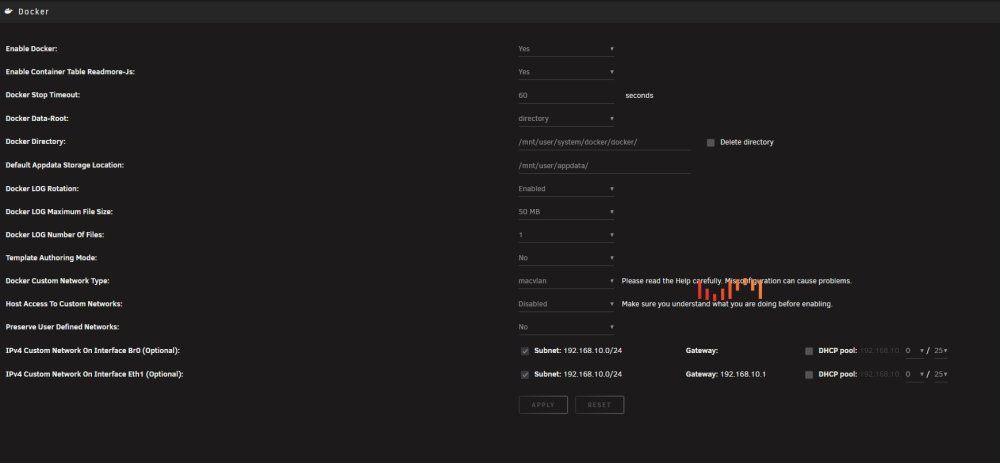Viewport: 1000px width, 463px height.
Task: Open Host Access To Custom Networks dropdown
Action: (566, 304)
